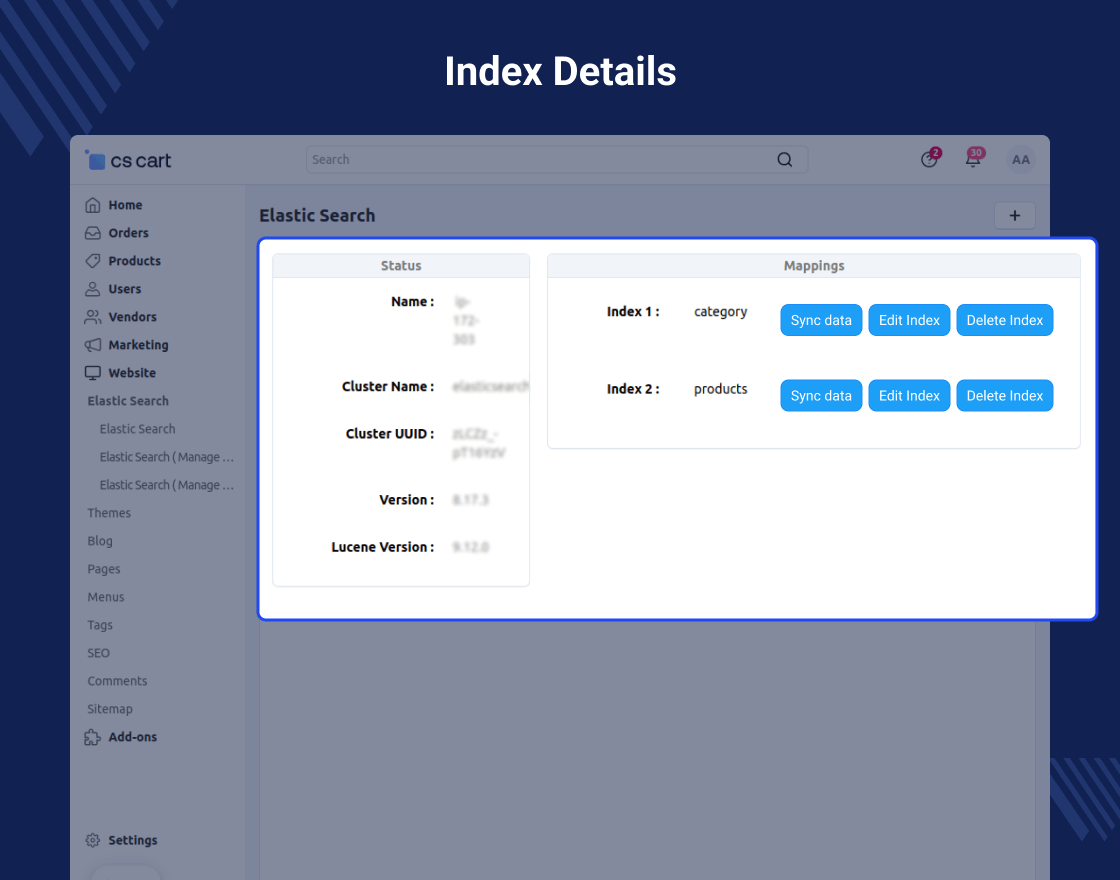
Task: Sync data for the category index
Action: 821,320
